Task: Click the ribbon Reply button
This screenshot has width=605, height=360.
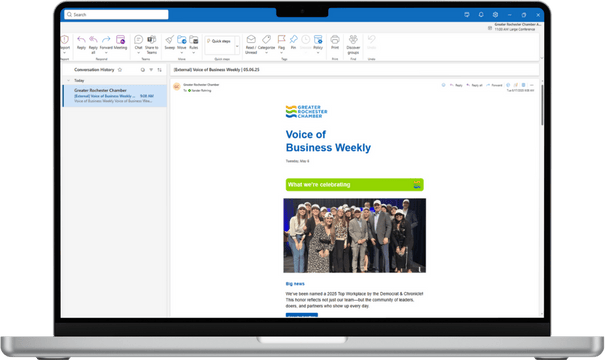Action: point(81,42)
